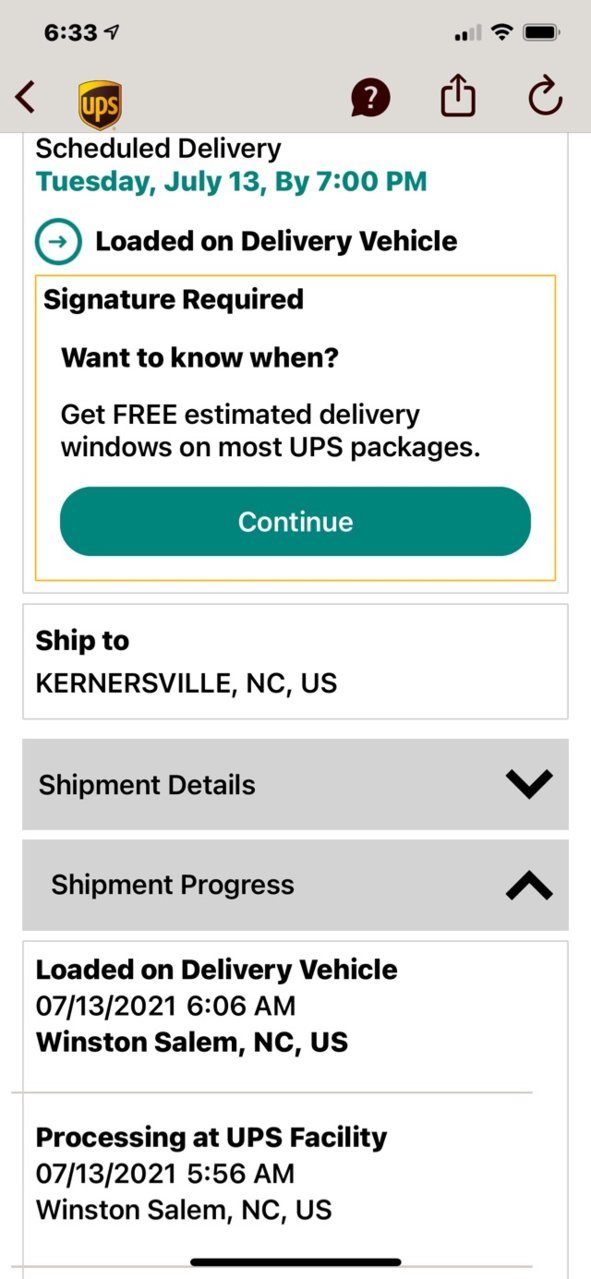Viewport: 591px width, 1279px height.
Task: Refresh the tracking page
Action: pos(545,97)
